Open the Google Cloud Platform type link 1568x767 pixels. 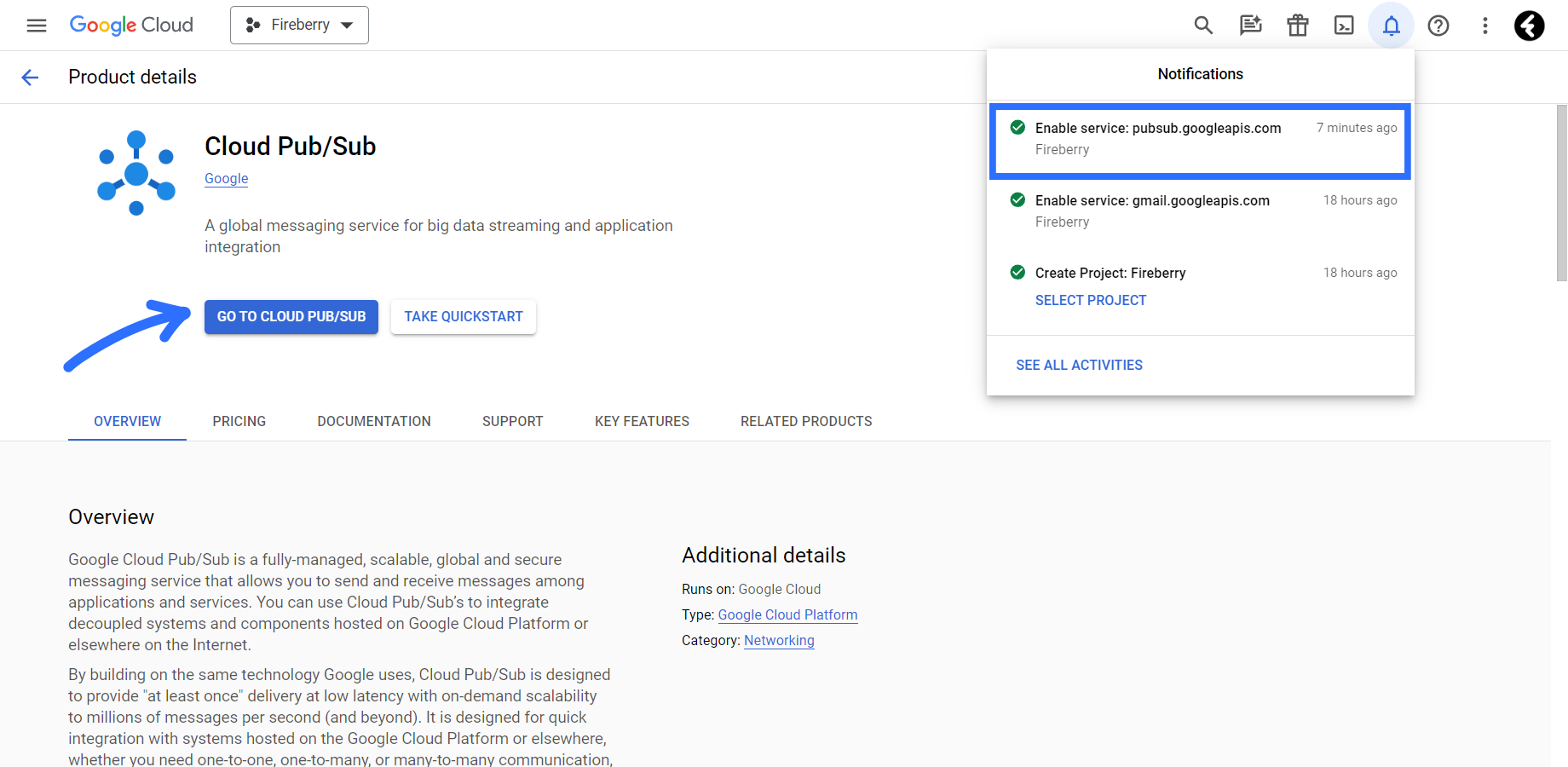coord(787,614)
